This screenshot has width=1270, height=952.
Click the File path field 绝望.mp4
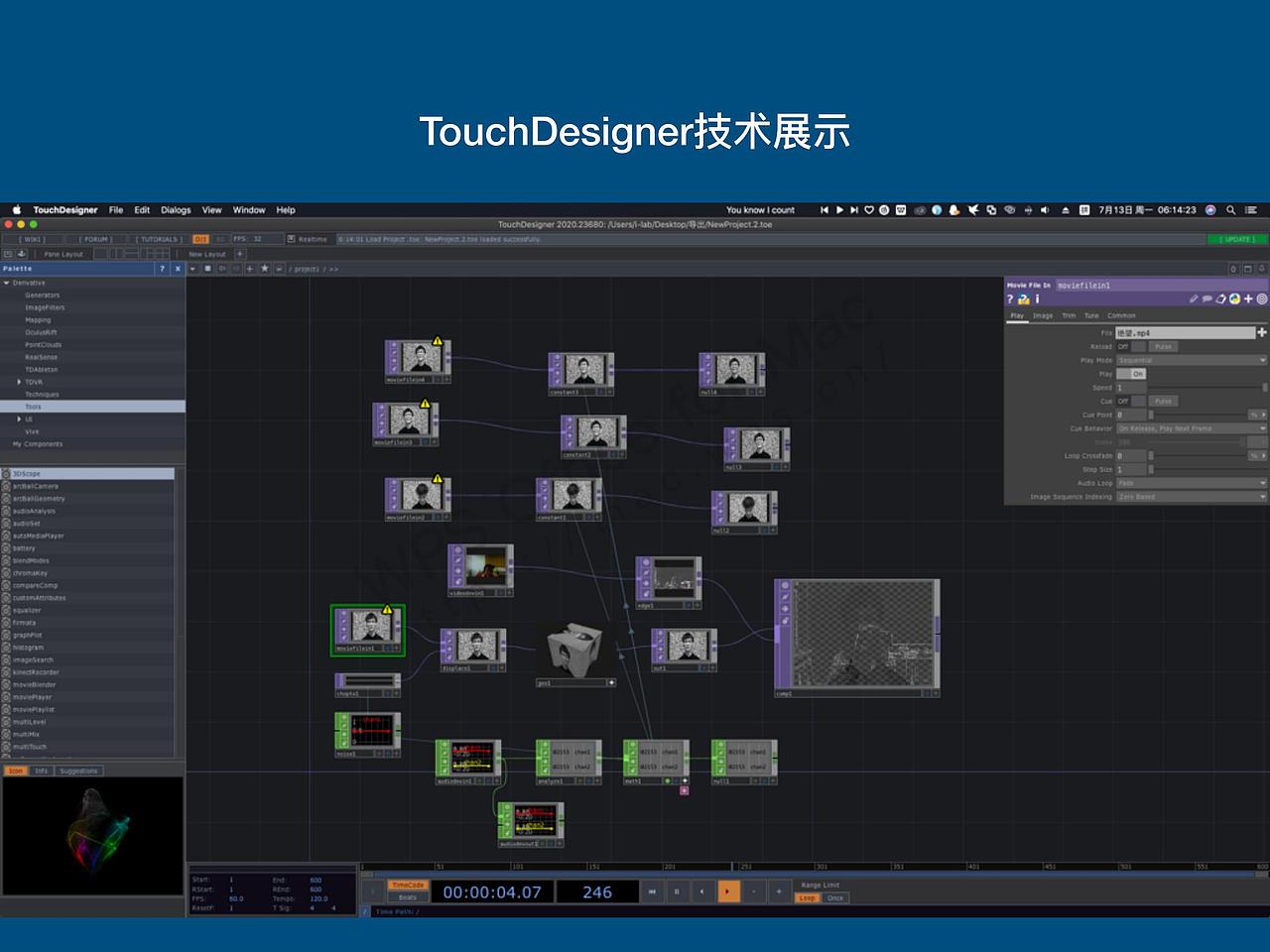coord(1186,333)
